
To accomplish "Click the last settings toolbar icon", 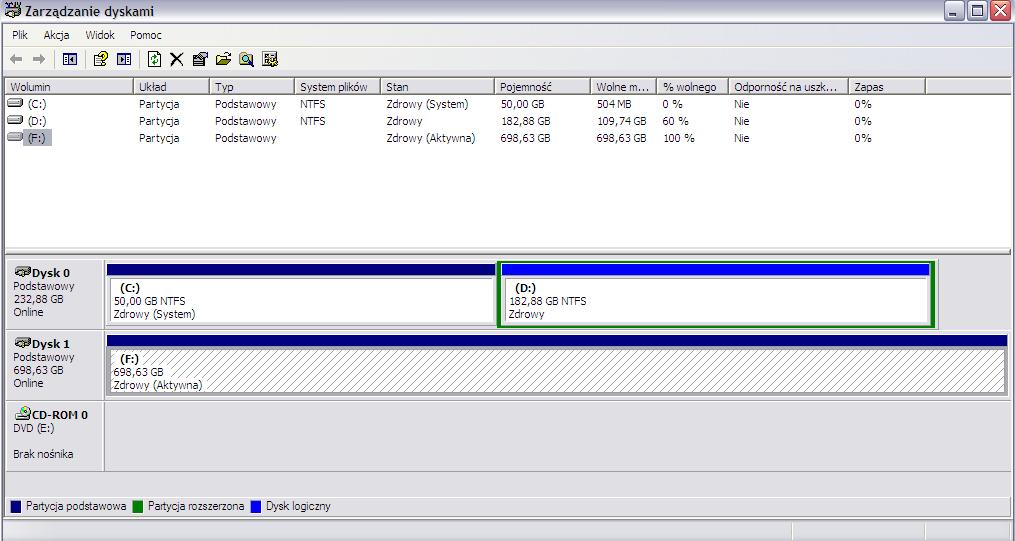I will click(270, 60).
